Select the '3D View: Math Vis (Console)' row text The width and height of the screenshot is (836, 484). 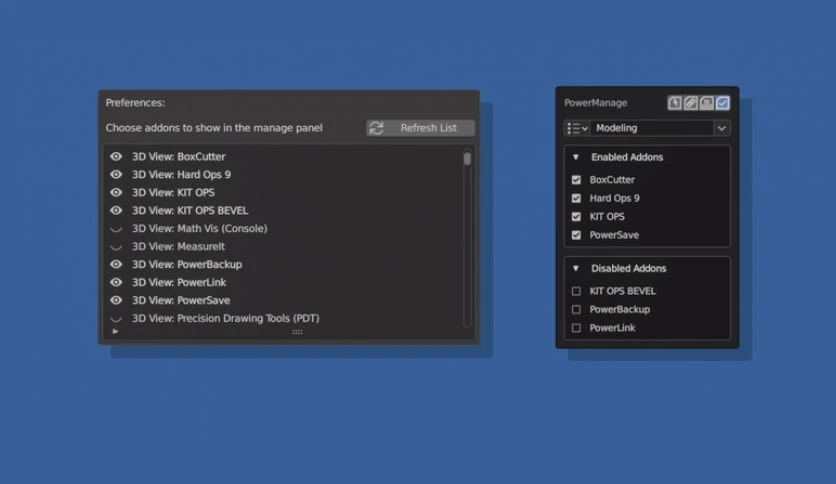(x=199, y=229)
